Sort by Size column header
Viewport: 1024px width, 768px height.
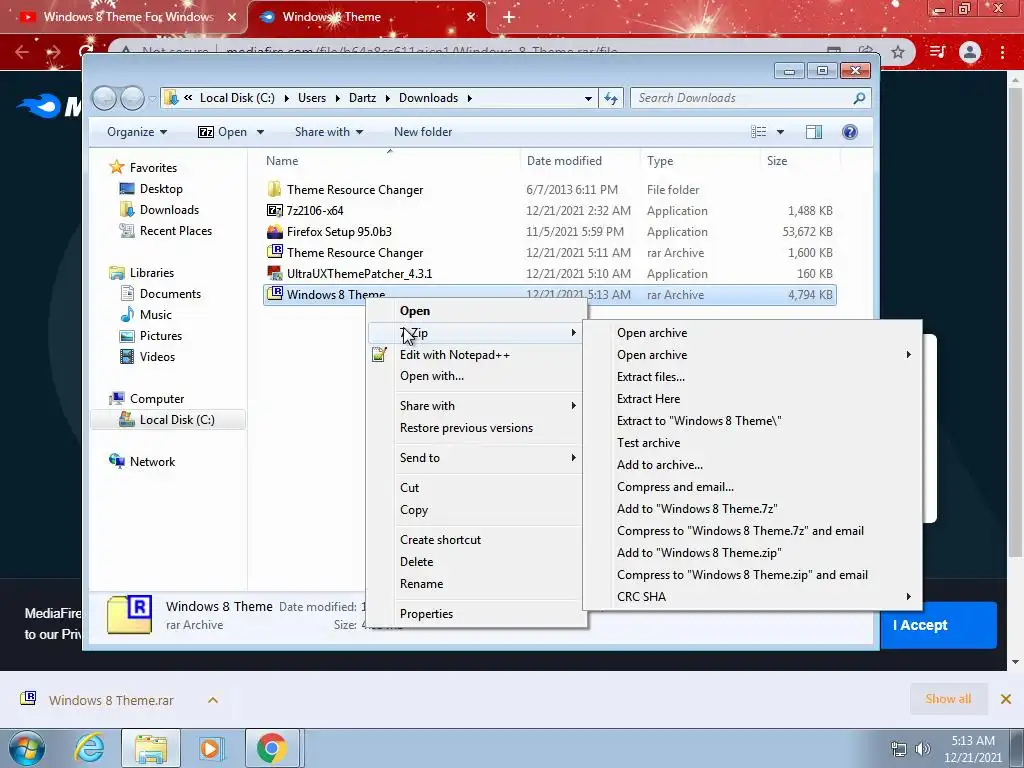pyautogui.click(x=777, y=161)
